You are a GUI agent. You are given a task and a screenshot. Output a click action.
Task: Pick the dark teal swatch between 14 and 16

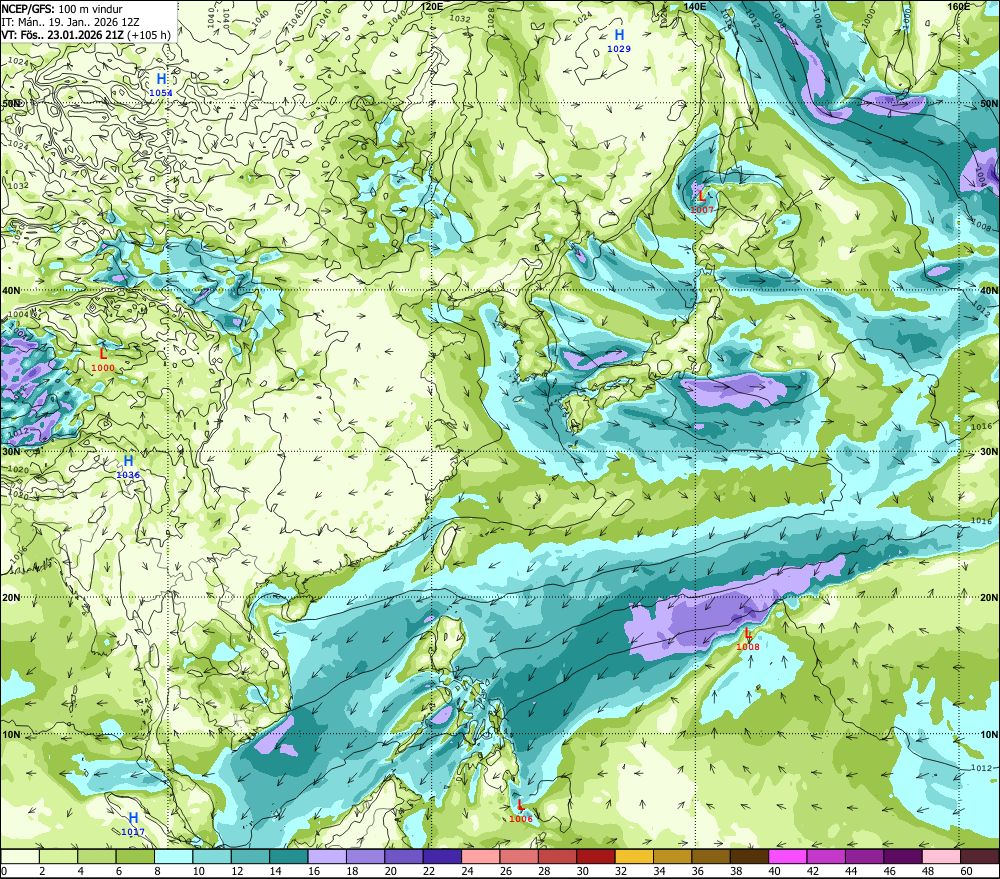point(289,856)
